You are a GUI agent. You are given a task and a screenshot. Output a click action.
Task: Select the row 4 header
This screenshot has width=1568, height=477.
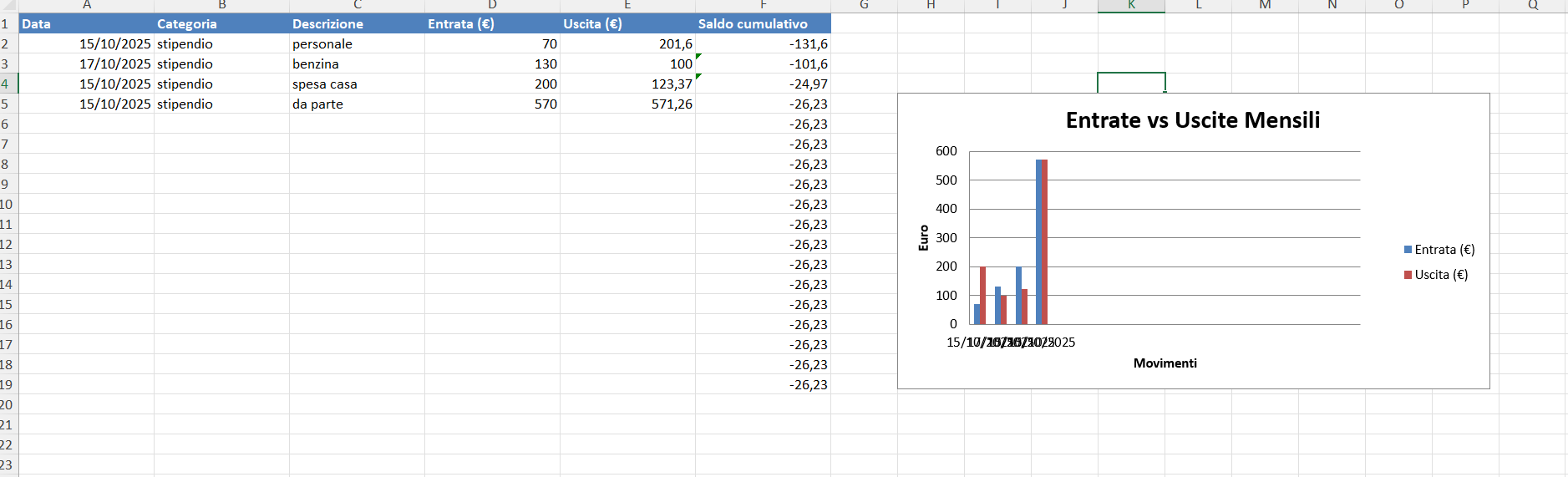[x=7, y=84]
